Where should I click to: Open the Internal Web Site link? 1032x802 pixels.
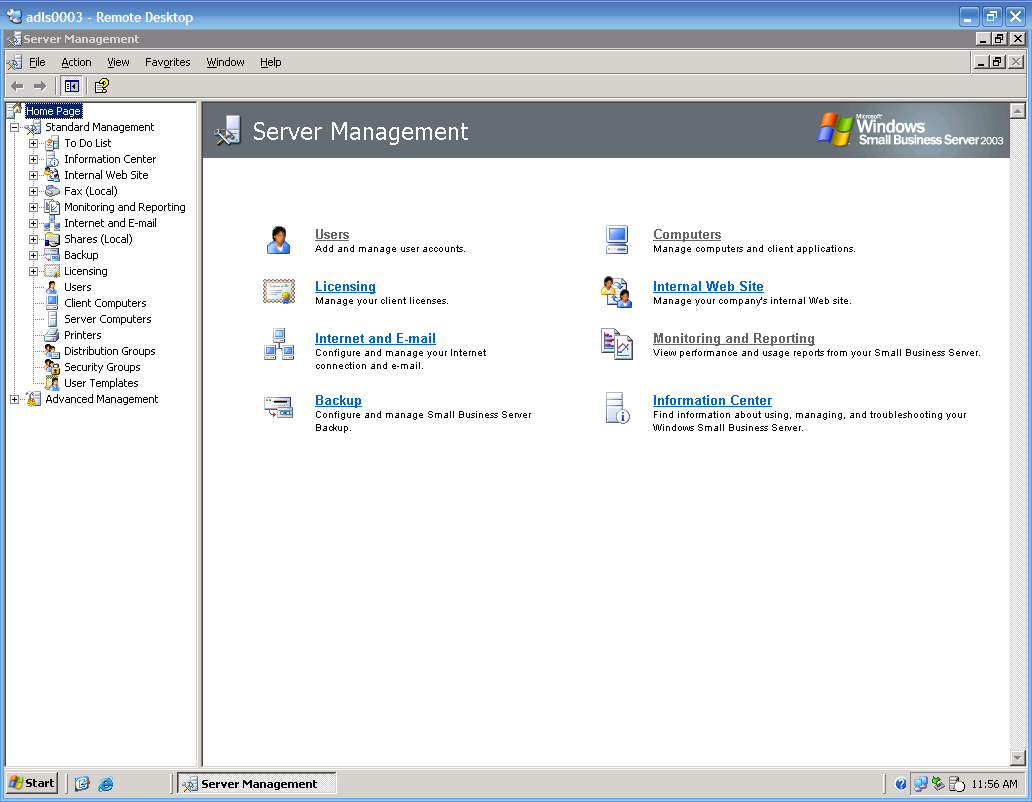click(708, 287)
